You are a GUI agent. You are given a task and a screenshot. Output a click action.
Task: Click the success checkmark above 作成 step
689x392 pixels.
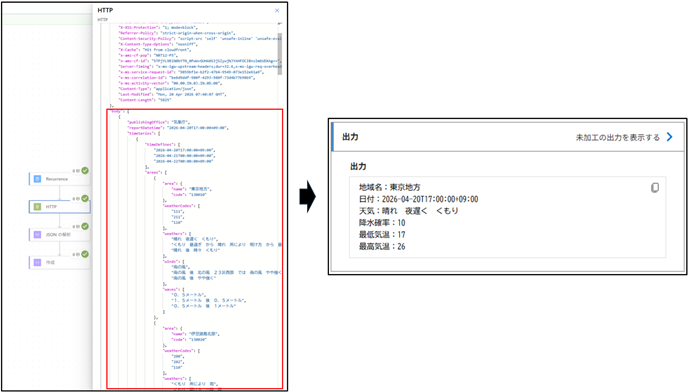tap(85, 254)
